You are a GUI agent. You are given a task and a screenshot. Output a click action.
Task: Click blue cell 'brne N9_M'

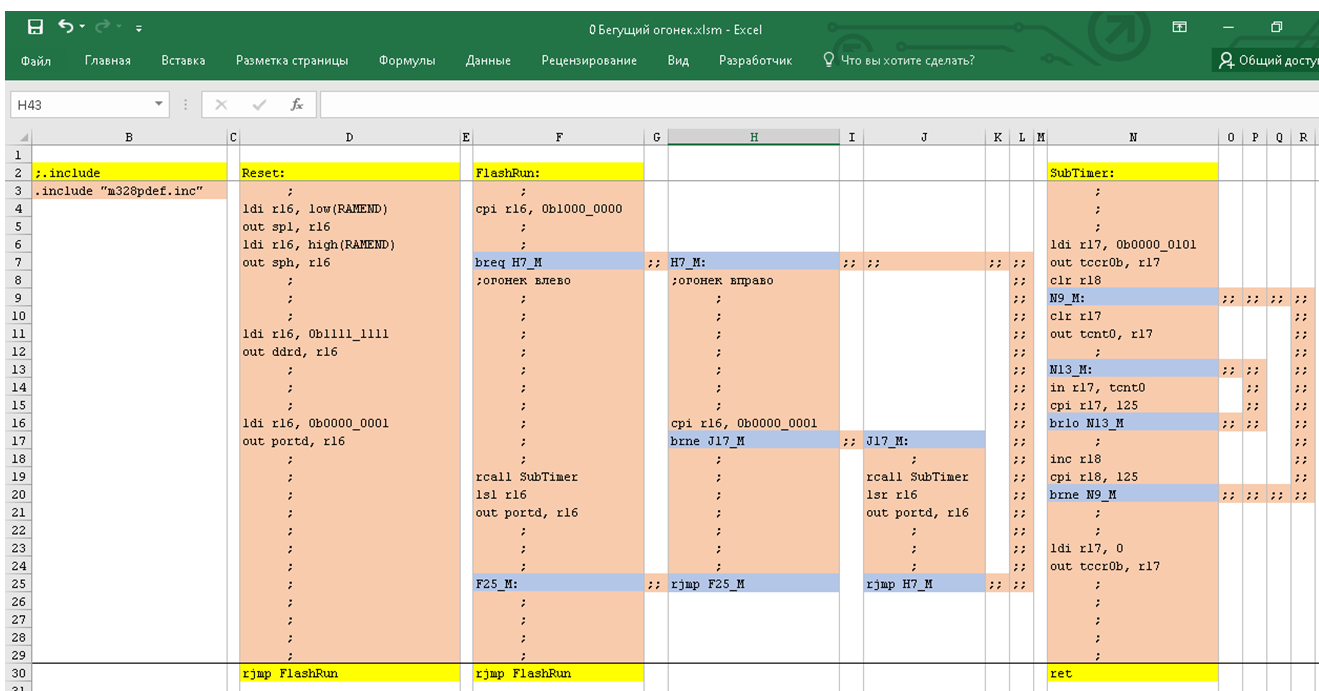(x=1133, y=495)
